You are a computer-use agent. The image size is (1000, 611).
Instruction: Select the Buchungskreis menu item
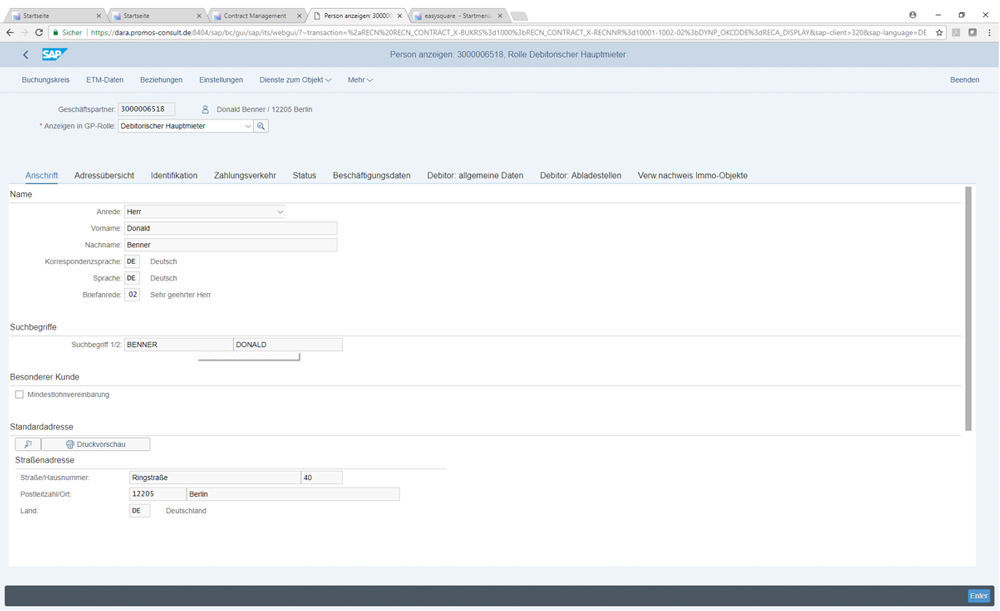coord(45,80)
